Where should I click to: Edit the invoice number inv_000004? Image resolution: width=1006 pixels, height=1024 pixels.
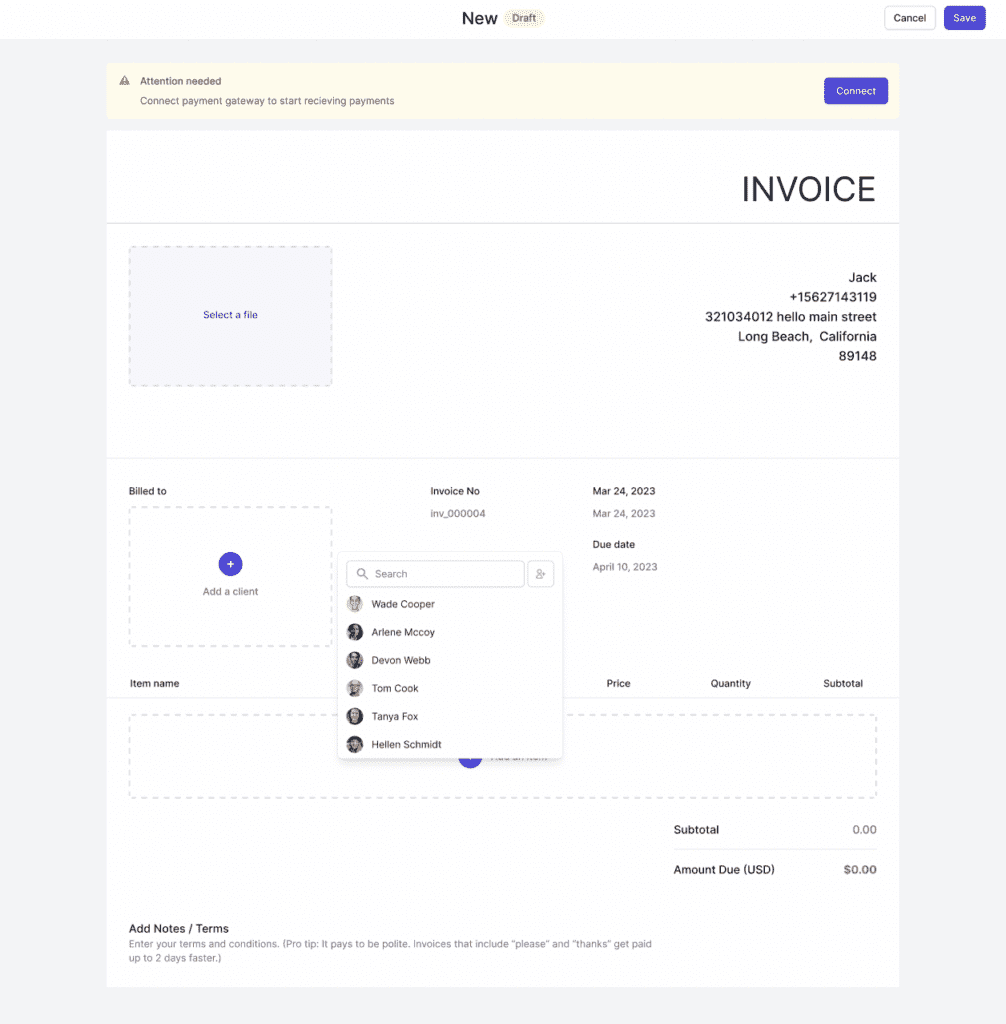tap(458, 513)
